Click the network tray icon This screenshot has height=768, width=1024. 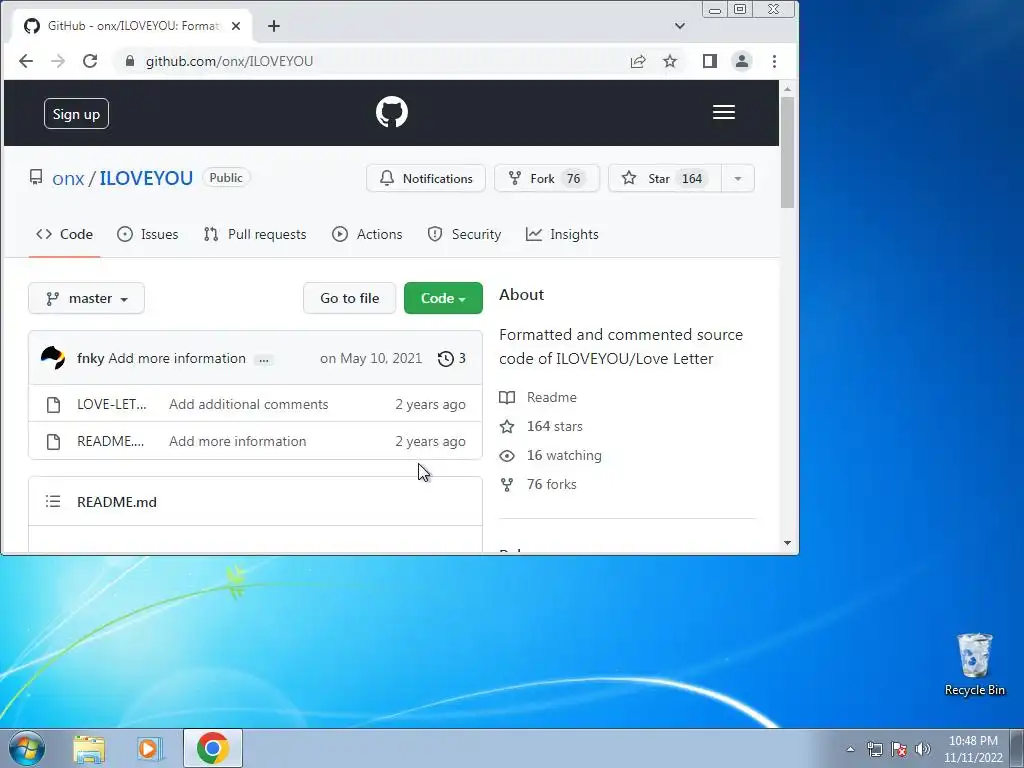874,749
